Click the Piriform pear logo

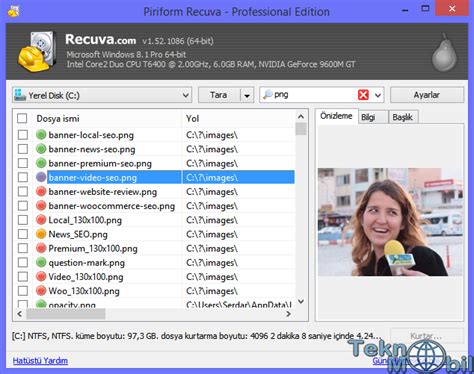444,53
